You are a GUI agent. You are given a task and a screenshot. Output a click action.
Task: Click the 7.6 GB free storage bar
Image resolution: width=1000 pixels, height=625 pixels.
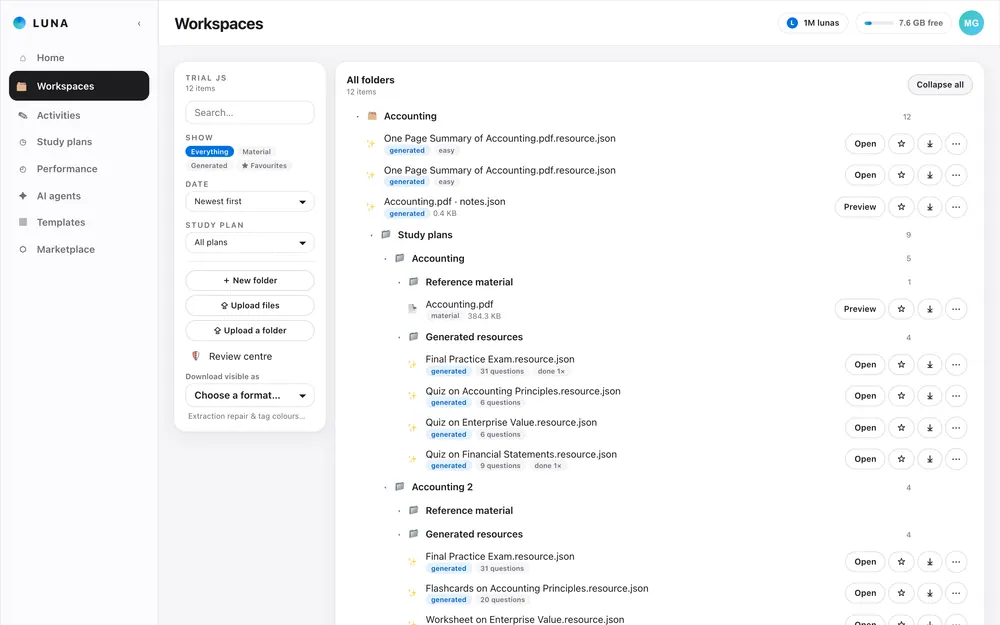pyautogui.click(x=903, y=23)
